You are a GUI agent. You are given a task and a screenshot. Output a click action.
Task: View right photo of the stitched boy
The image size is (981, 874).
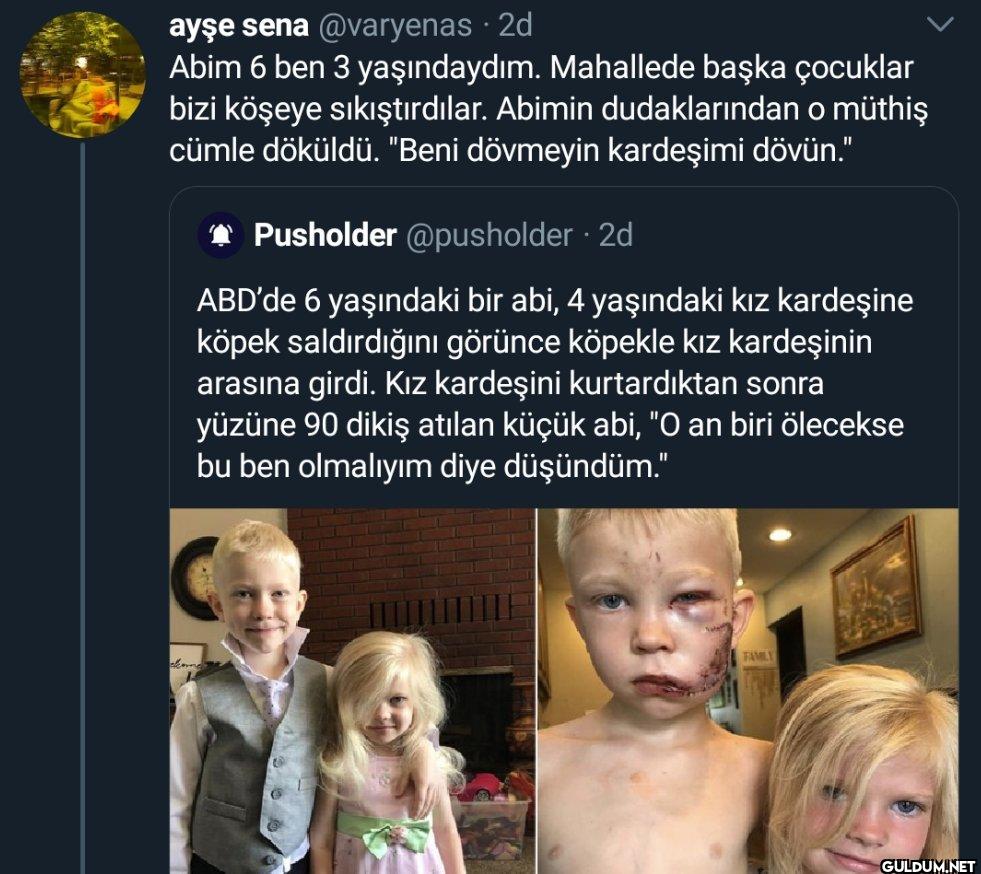point(748,691)
